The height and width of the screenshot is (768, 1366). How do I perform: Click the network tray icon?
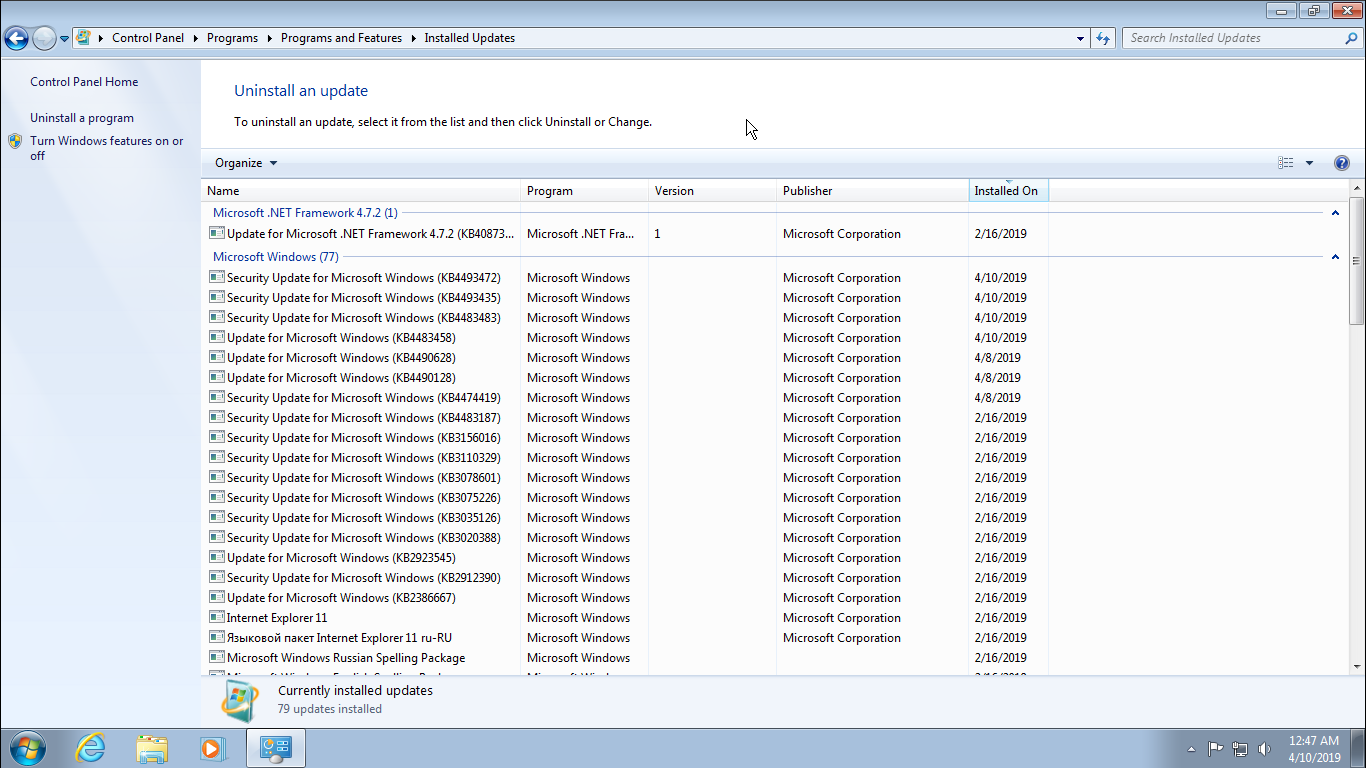(1241, 748)
